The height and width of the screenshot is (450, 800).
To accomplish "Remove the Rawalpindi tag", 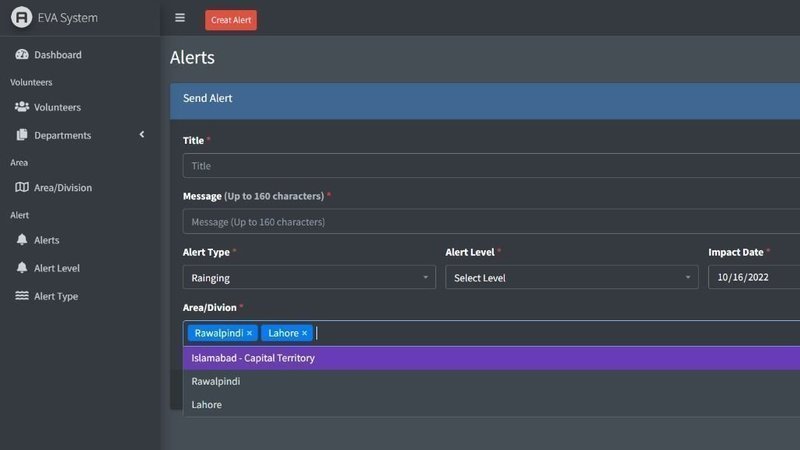I will (x=249, y=333).
